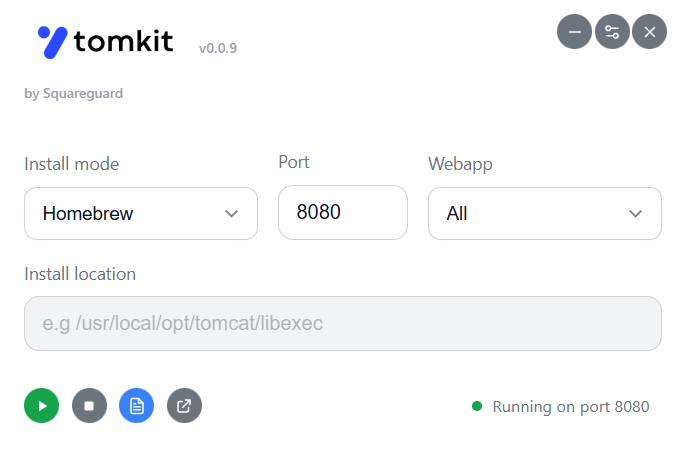
Task: Open the Install mode dropdown showing Homebrew
Action: pyautogui.click(x=140, y=213)
